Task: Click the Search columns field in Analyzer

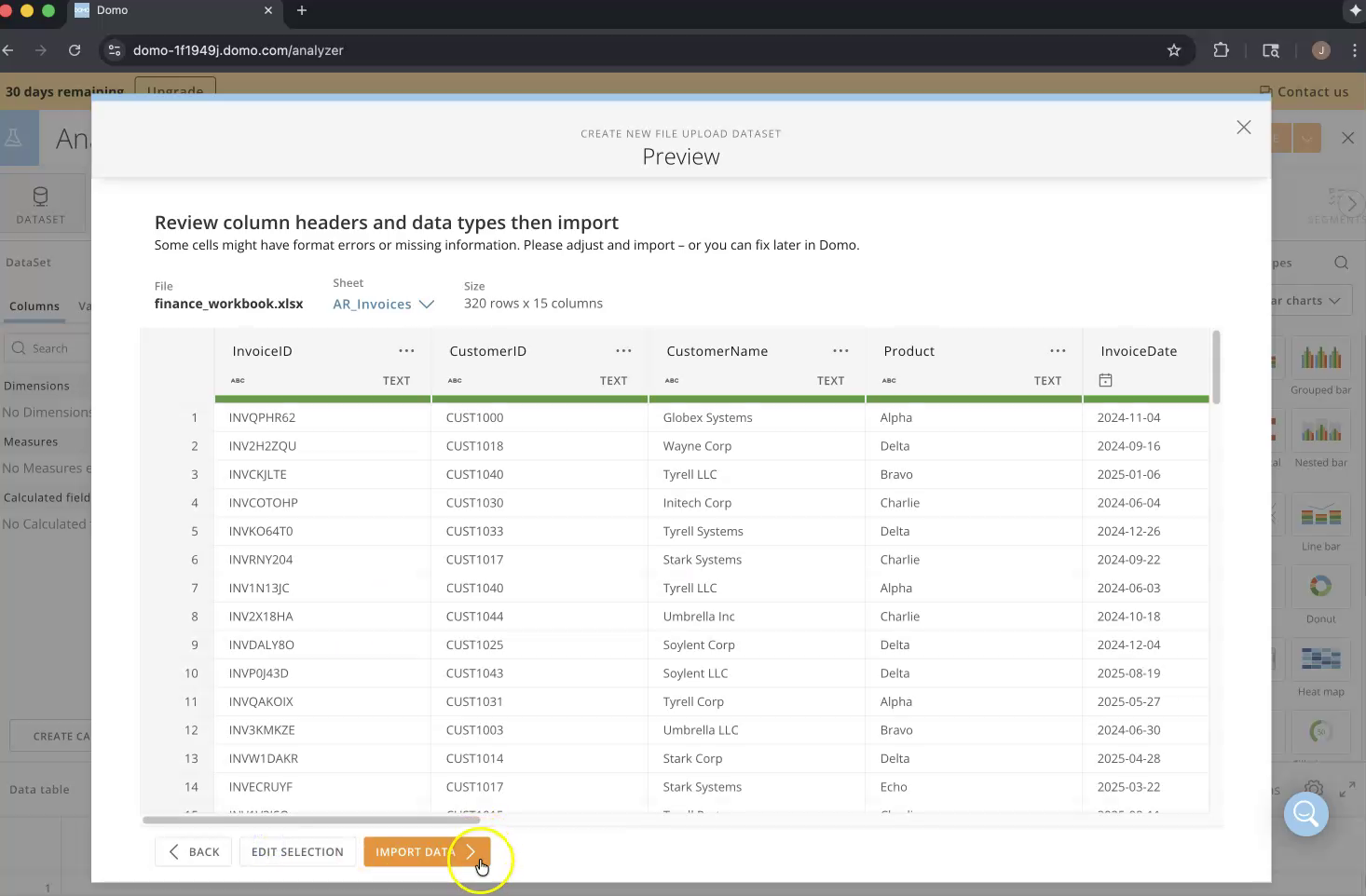Action: tap(48, 348)
